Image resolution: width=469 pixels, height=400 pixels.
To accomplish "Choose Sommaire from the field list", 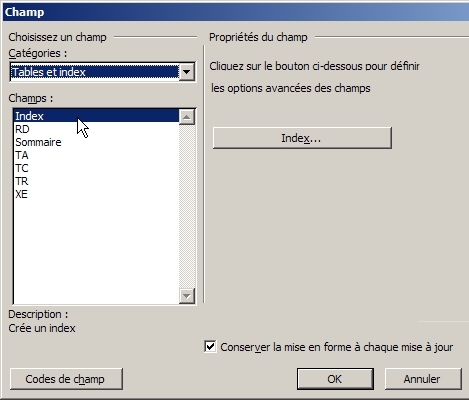I will click(x=96, y=142).
